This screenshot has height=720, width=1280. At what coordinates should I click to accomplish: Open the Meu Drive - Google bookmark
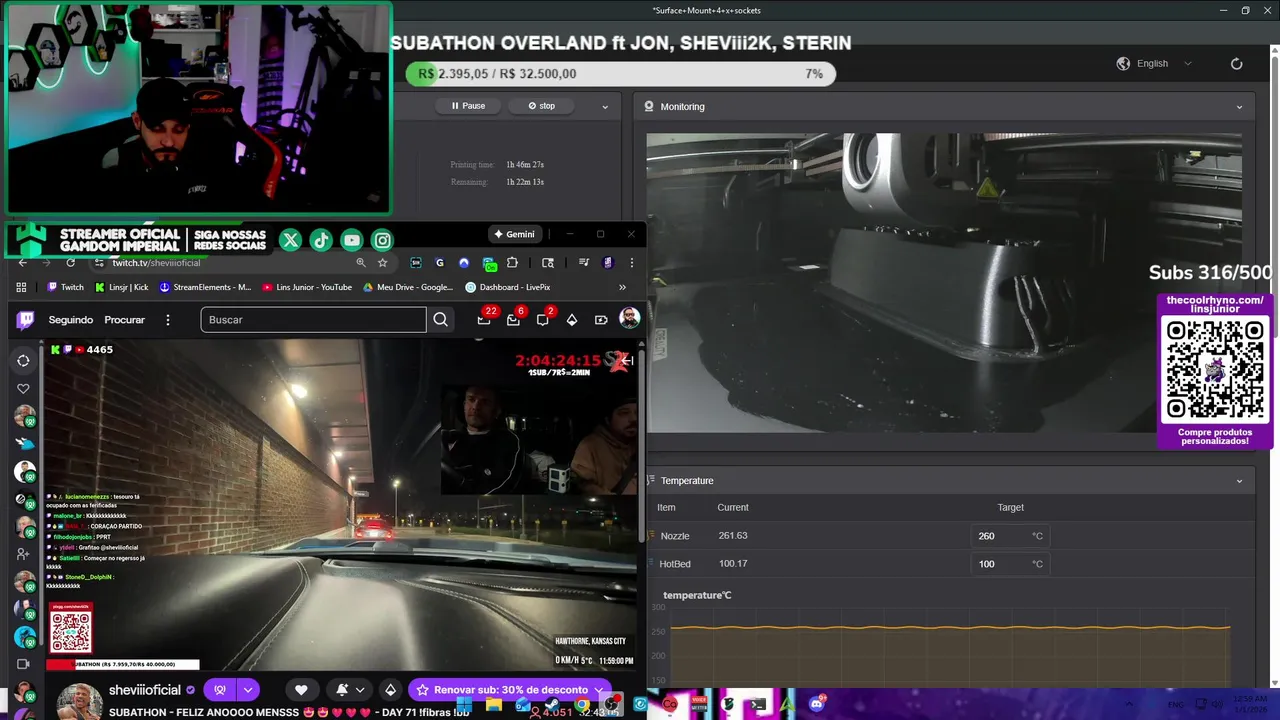408,287
